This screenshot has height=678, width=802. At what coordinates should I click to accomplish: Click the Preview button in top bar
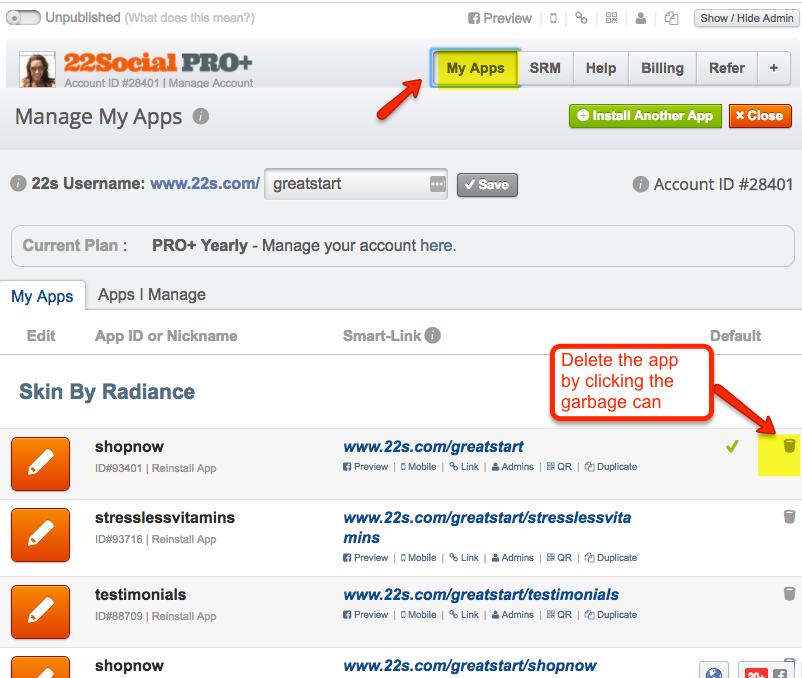500,18
